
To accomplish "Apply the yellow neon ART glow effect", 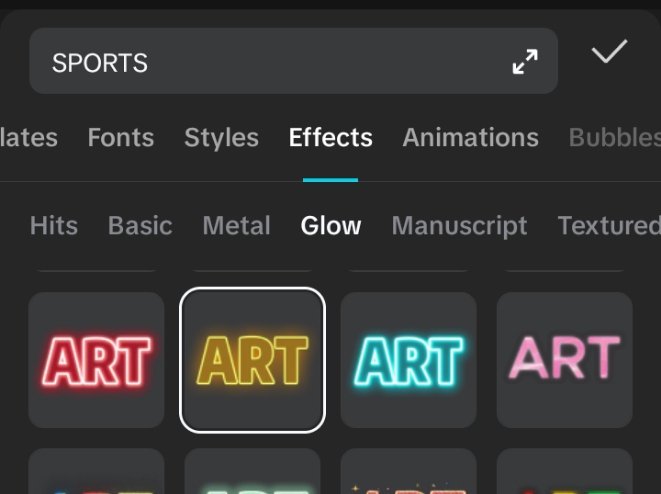I will point(253,360).
